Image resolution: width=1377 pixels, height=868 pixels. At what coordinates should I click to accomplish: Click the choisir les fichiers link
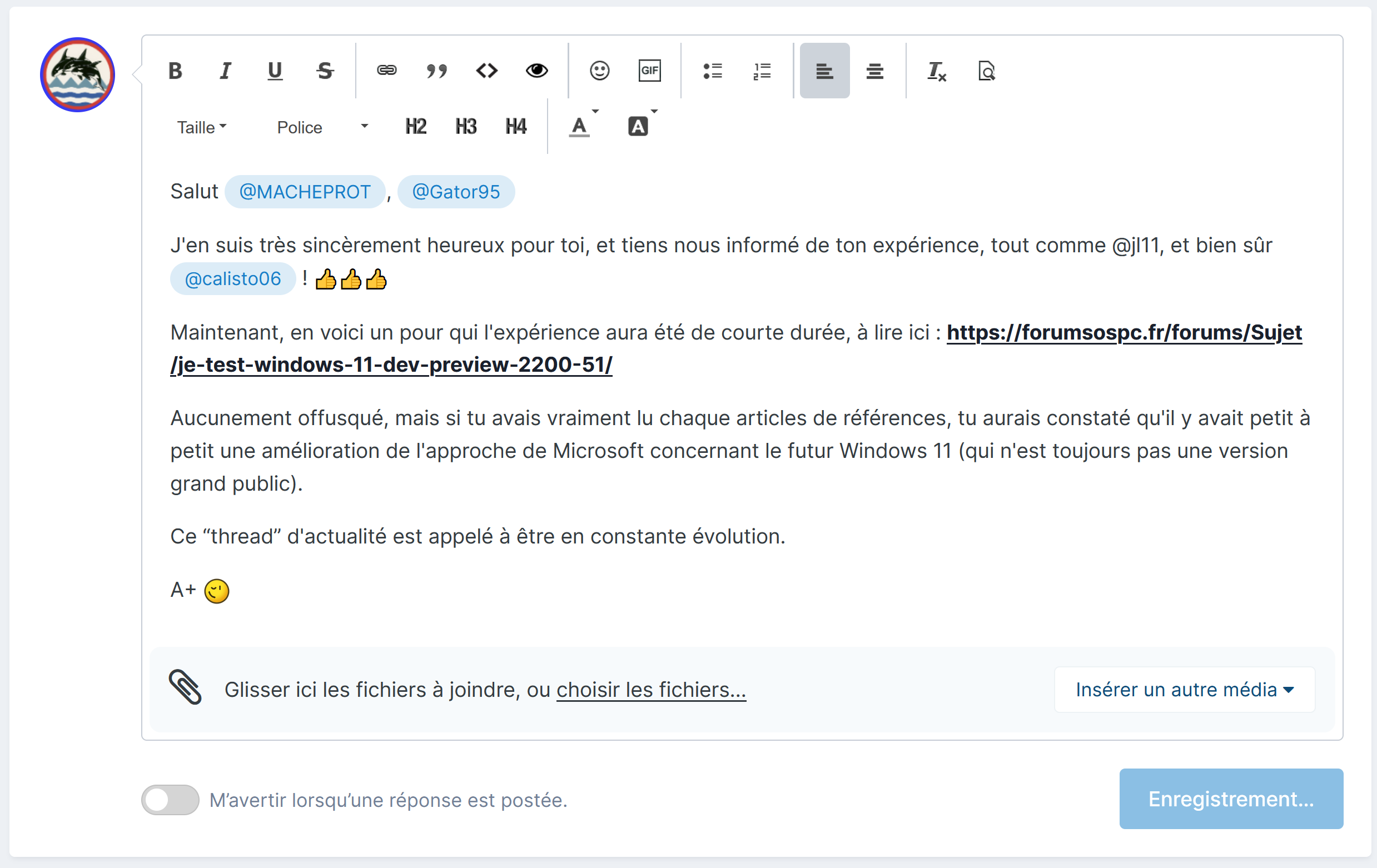(651, 690)
